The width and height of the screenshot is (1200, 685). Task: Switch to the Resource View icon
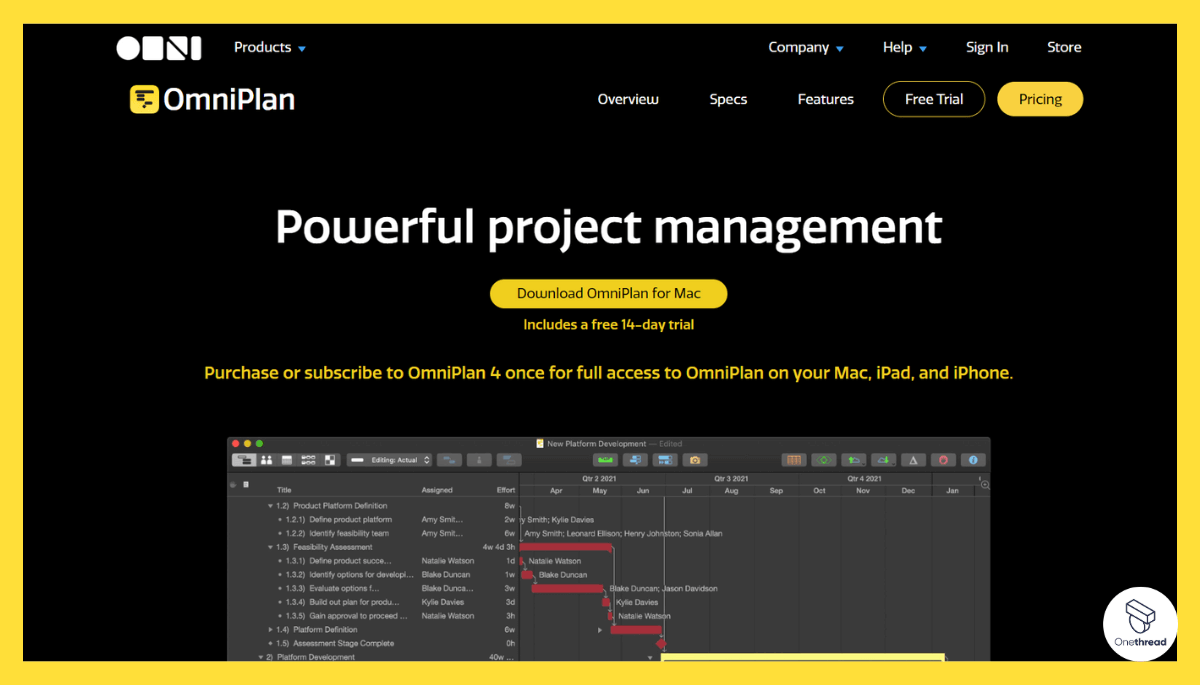click(x=266, y=459)
